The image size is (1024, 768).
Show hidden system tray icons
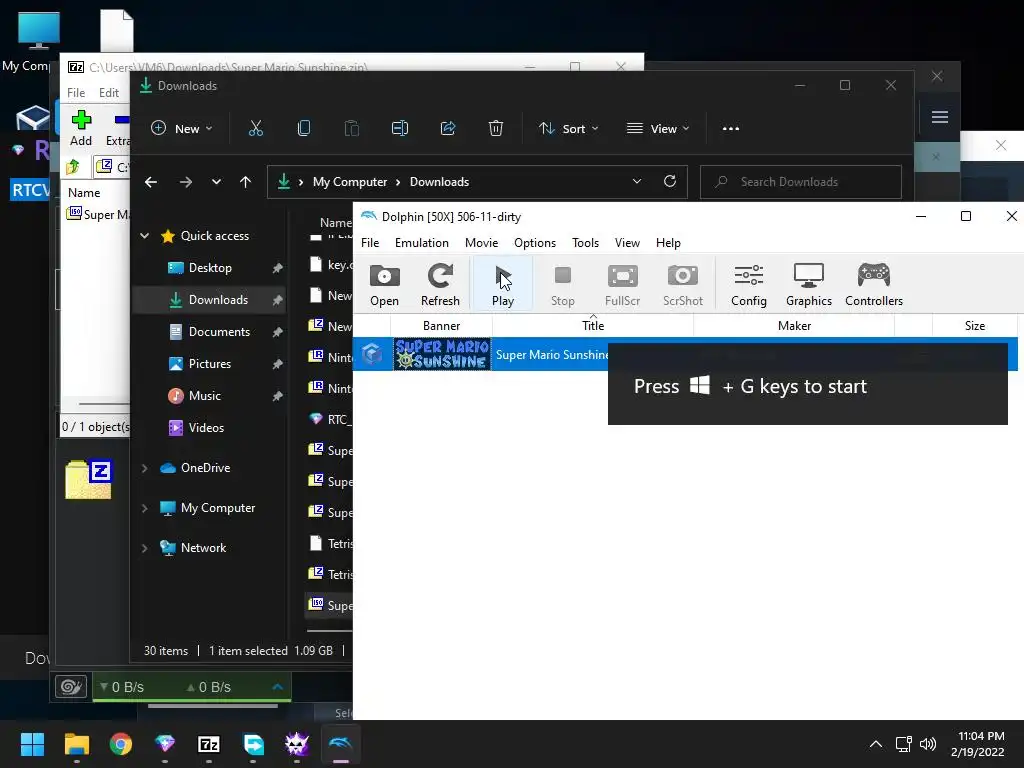pos(876,744)
